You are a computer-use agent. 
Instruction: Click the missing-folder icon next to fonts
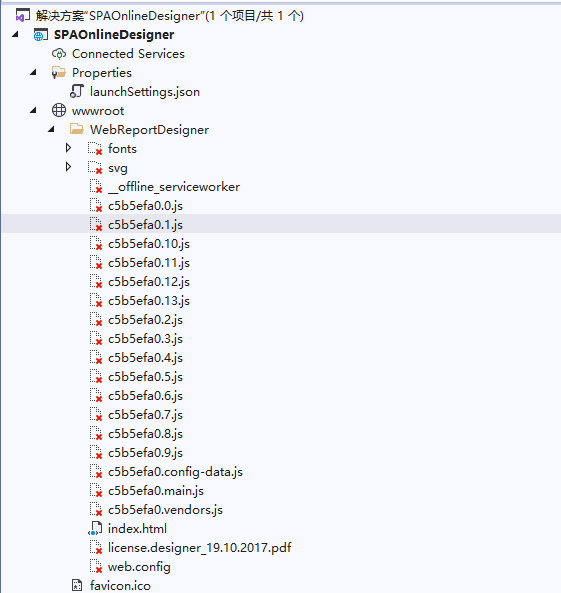coord(95,149)
